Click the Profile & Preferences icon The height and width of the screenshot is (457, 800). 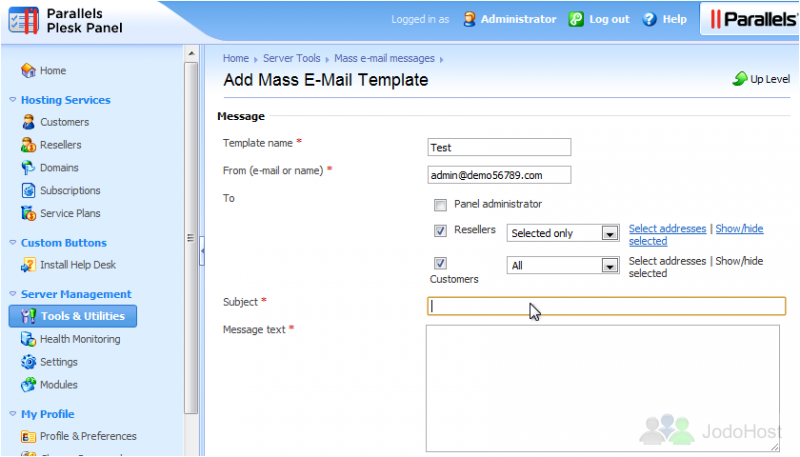coord(28,436)
